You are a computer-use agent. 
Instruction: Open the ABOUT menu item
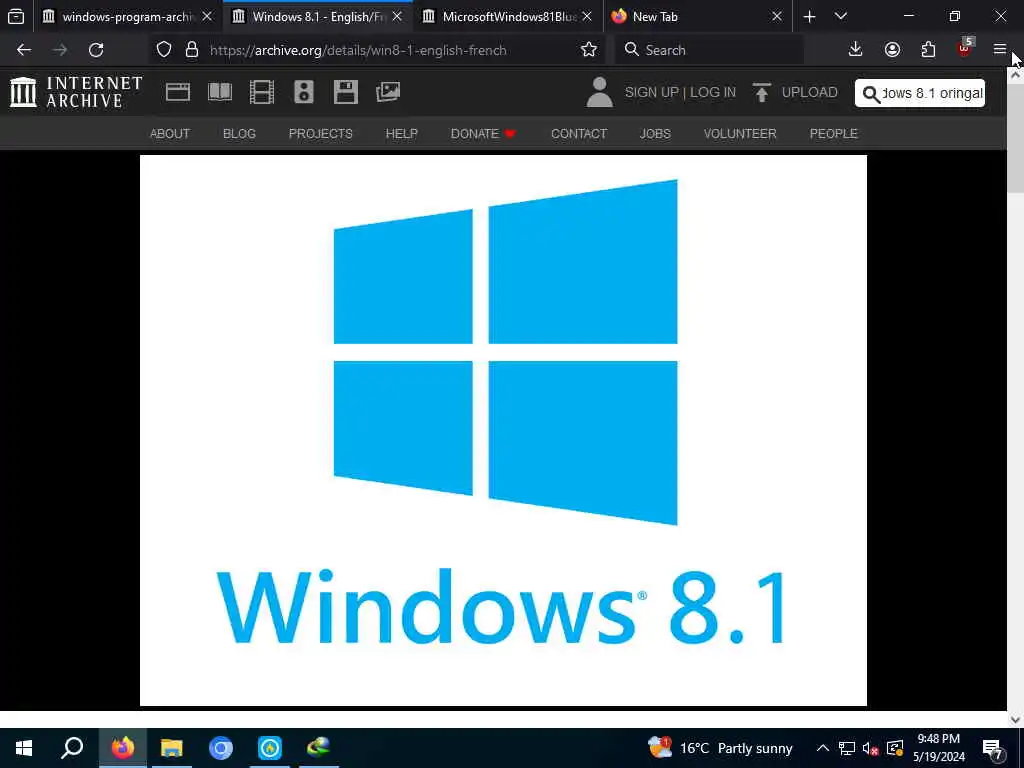[x=170, y=133]
